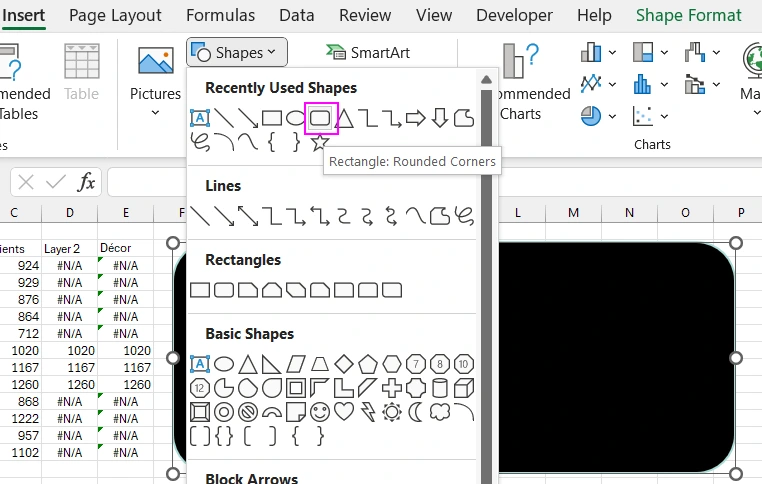This screenshot has height=484, width=762.
Task: Choose the Hexagon shape
Action: [392, 363]
